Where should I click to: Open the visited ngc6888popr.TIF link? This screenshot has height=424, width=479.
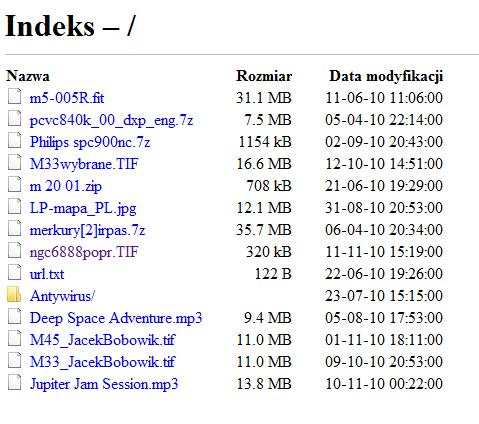pos(84,252)
